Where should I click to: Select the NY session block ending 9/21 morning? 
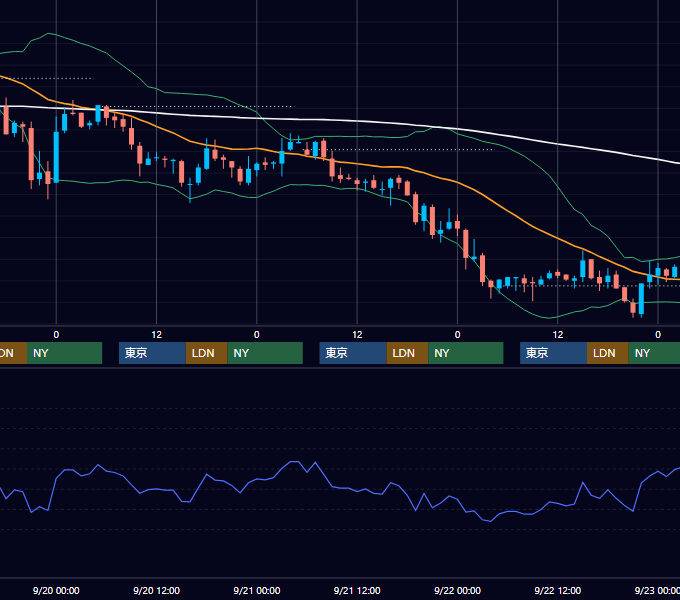(x=265, y=353)
